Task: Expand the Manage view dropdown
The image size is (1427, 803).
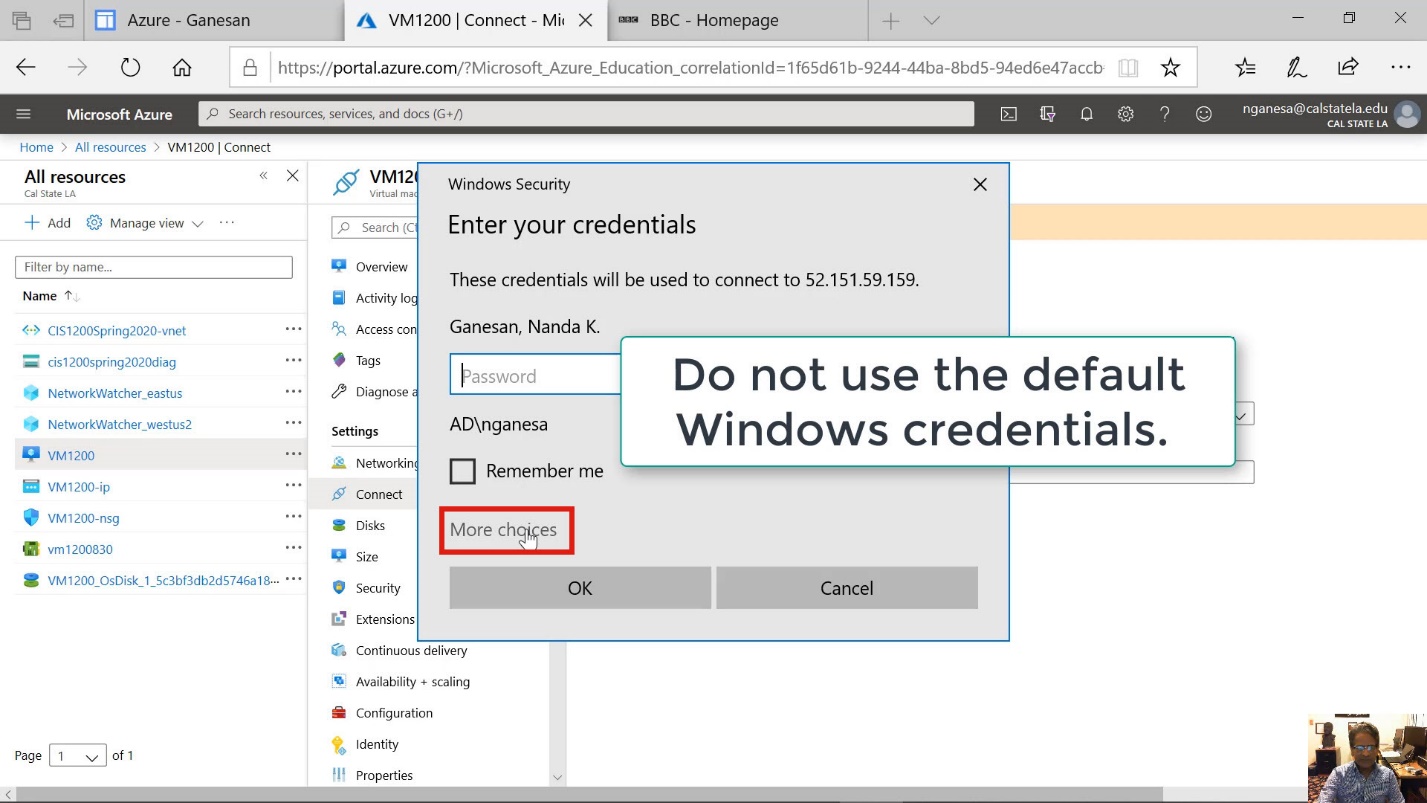Action: [145, 223]
